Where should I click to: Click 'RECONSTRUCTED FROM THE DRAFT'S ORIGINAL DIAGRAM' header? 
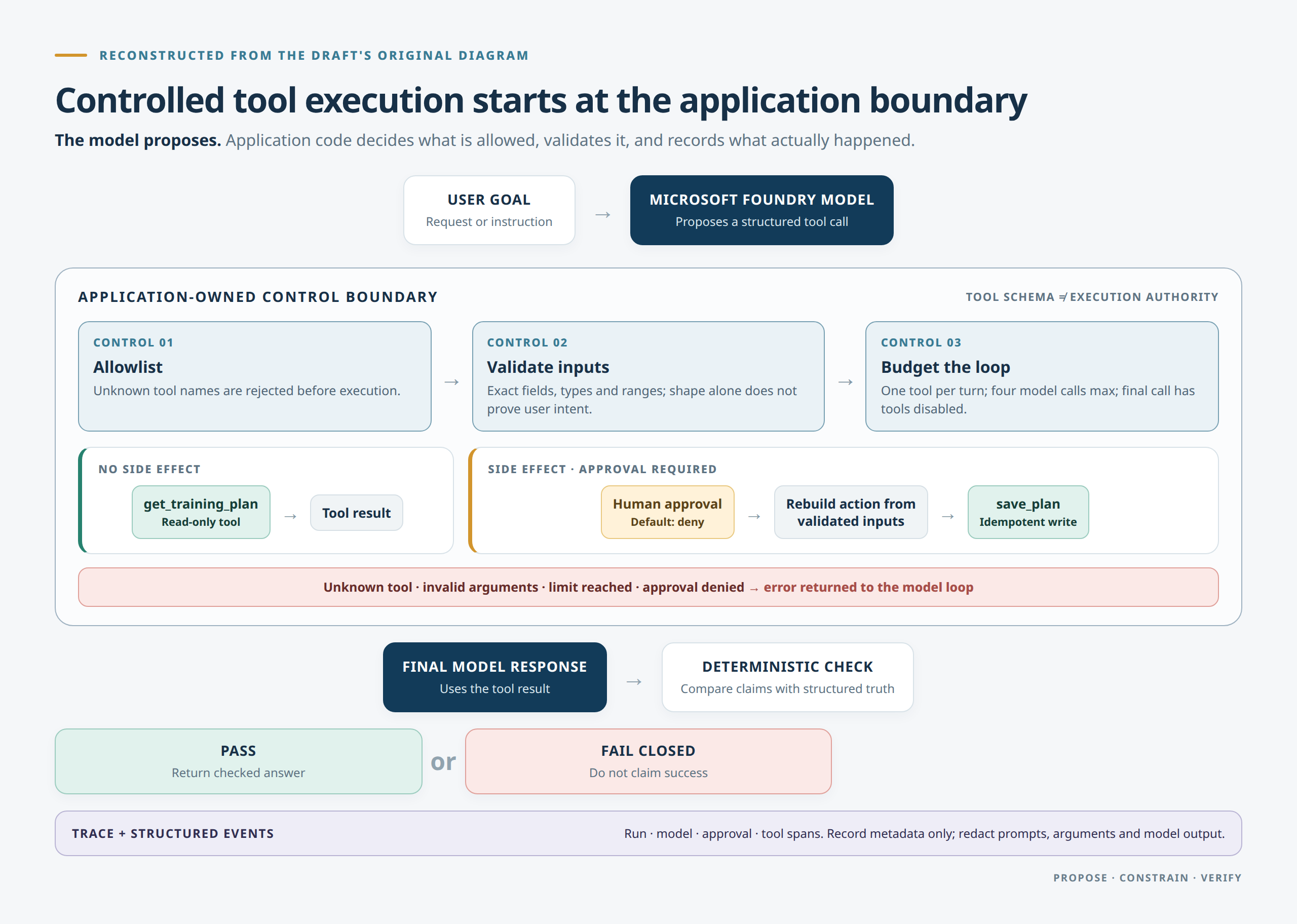314,55
